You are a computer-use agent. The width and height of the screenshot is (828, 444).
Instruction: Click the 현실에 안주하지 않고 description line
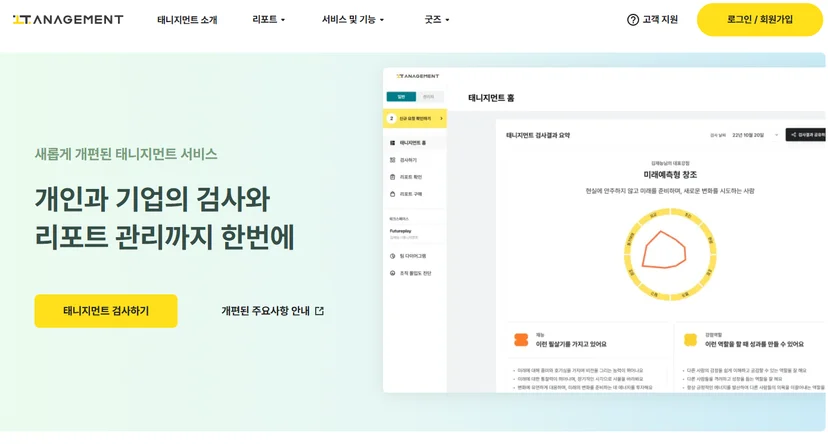[670, 191]
